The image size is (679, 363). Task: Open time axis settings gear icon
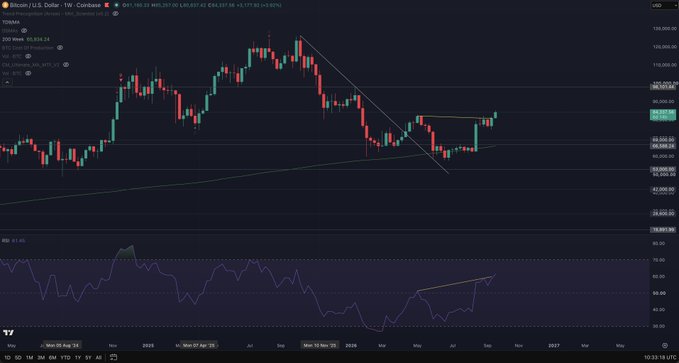coord(664,345)
